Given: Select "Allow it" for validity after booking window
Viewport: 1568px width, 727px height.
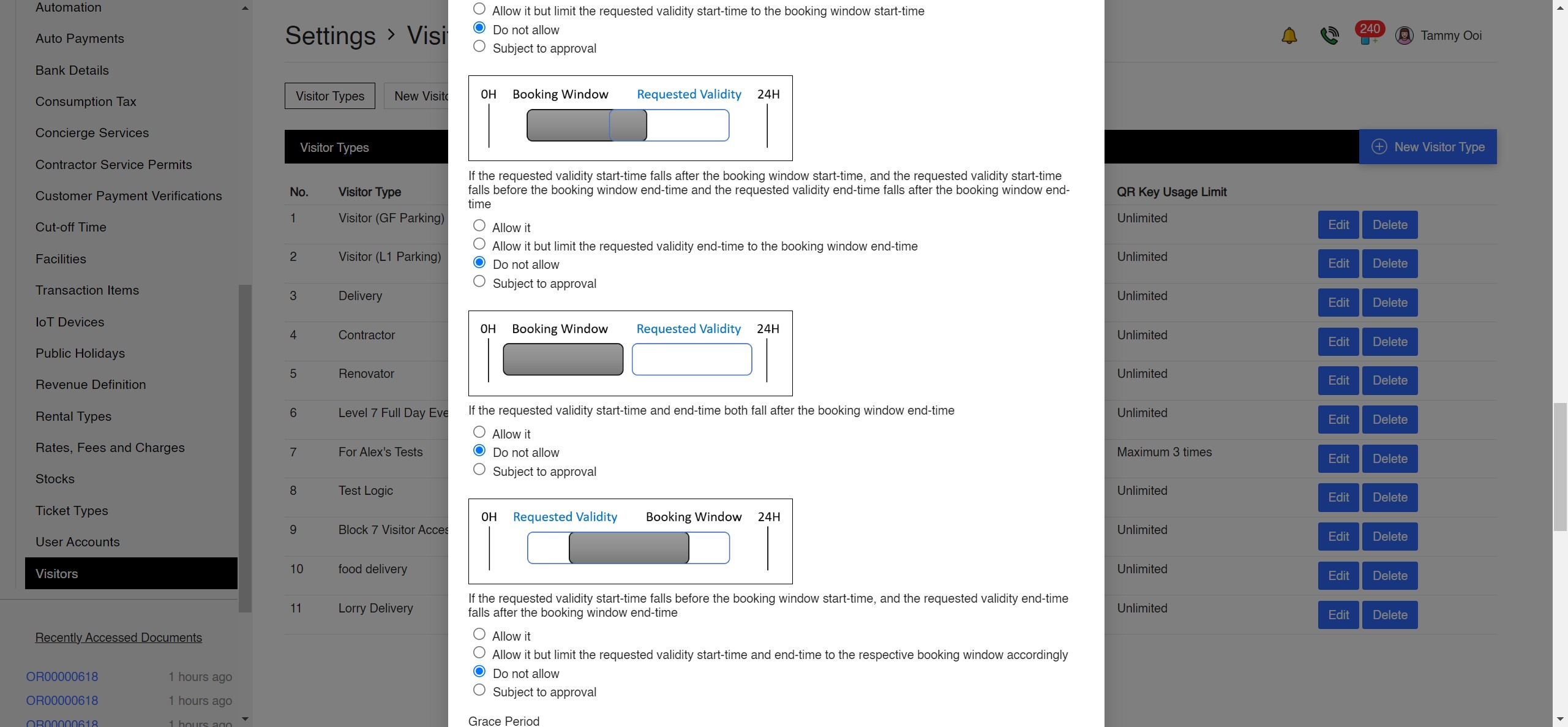Looking at the screenshot, I should pos(479,432).
